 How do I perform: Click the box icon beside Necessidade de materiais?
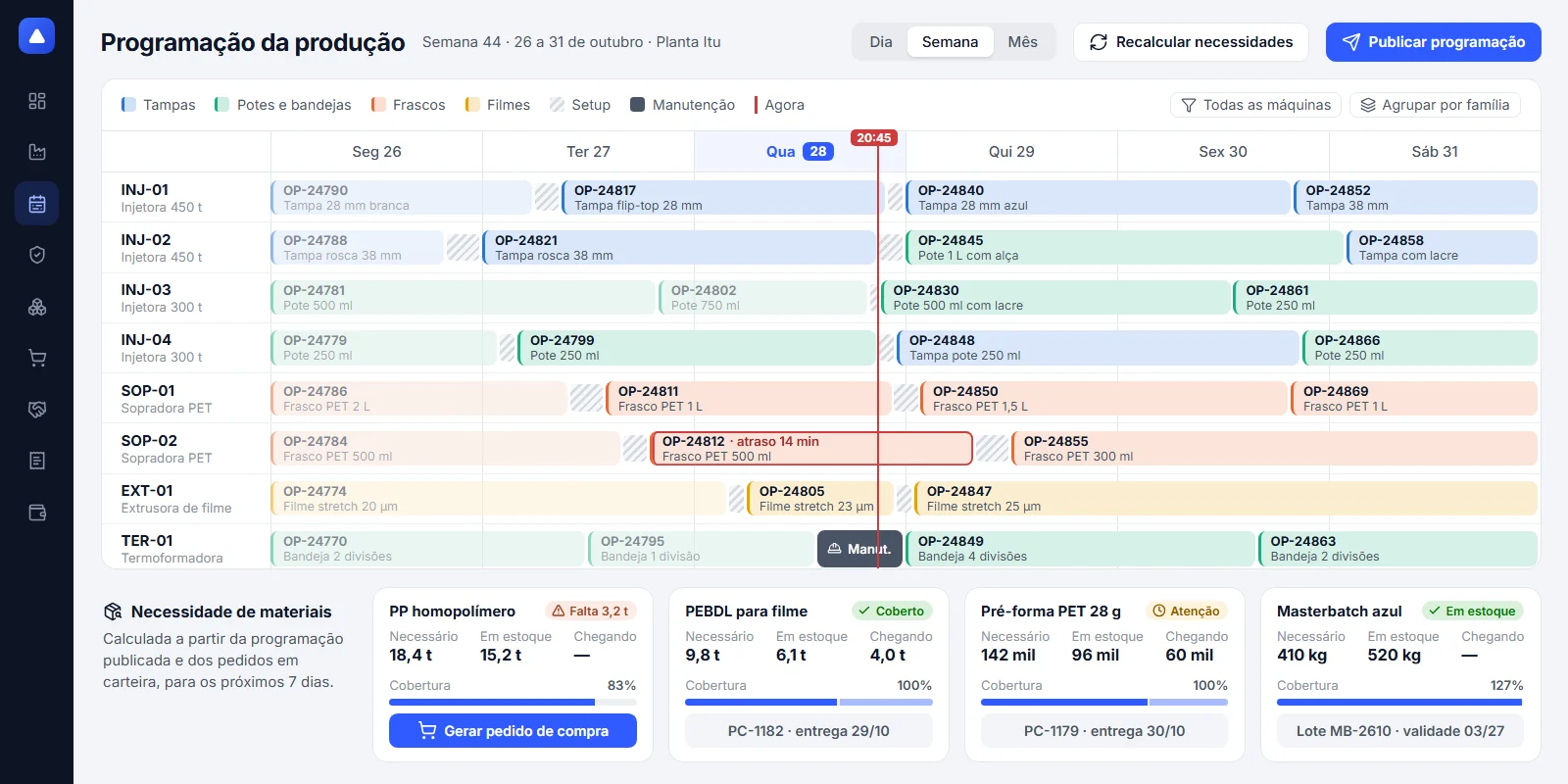(113, 612)
